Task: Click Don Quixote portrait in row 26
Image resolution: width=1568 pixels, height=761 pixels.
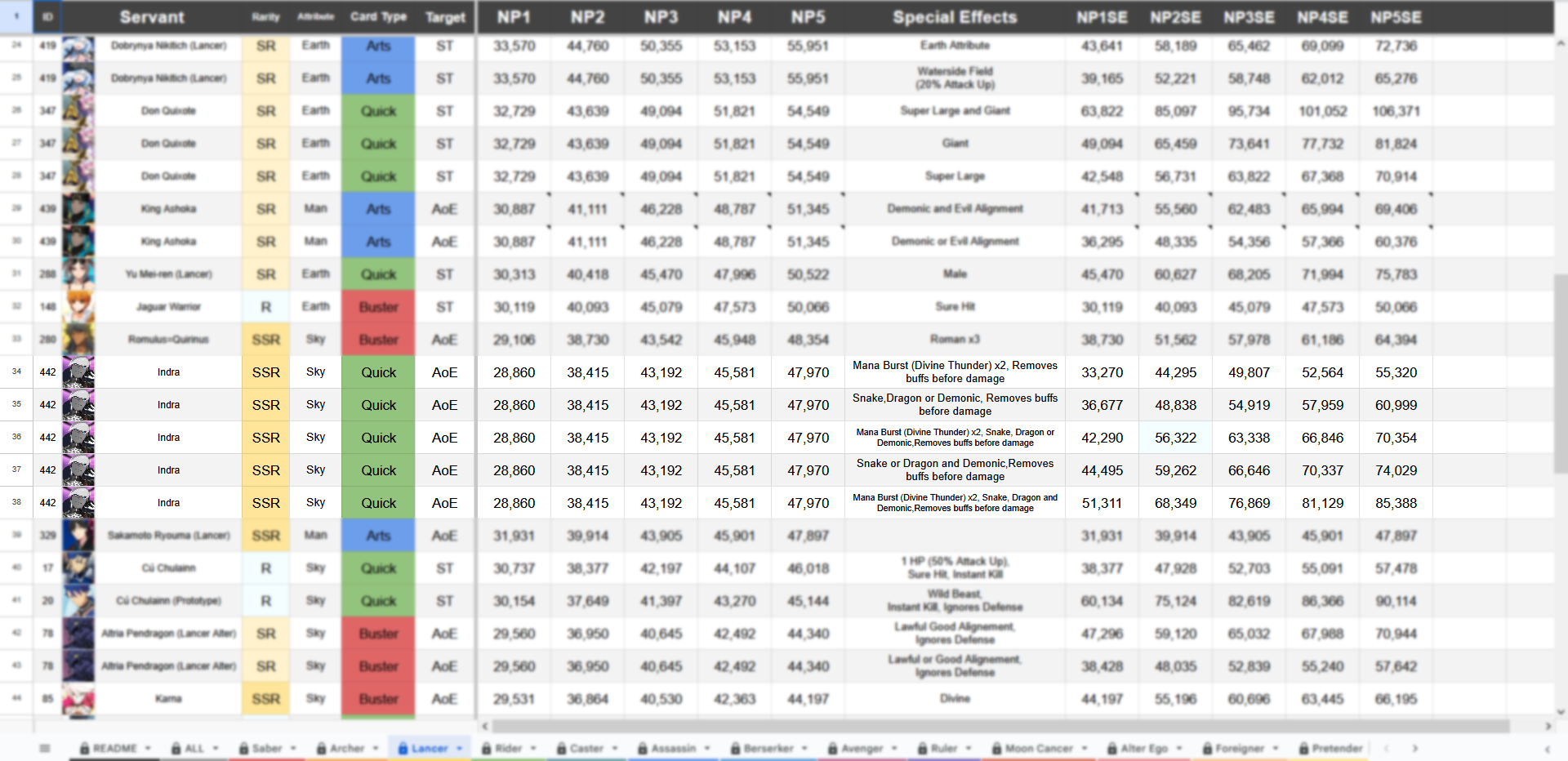Action: [x=78, y=111]
